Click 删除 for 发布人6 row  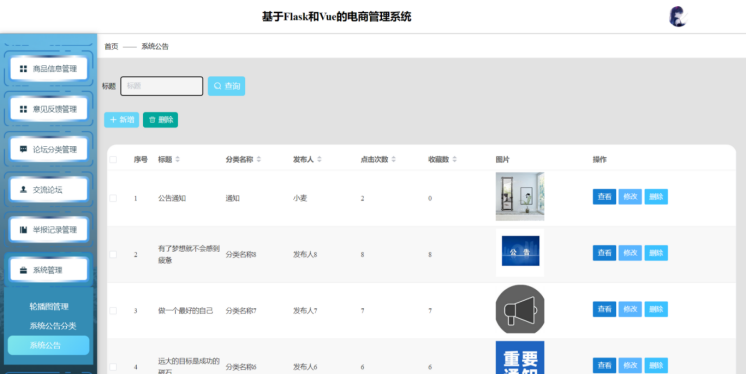click(x=656, y=365)
